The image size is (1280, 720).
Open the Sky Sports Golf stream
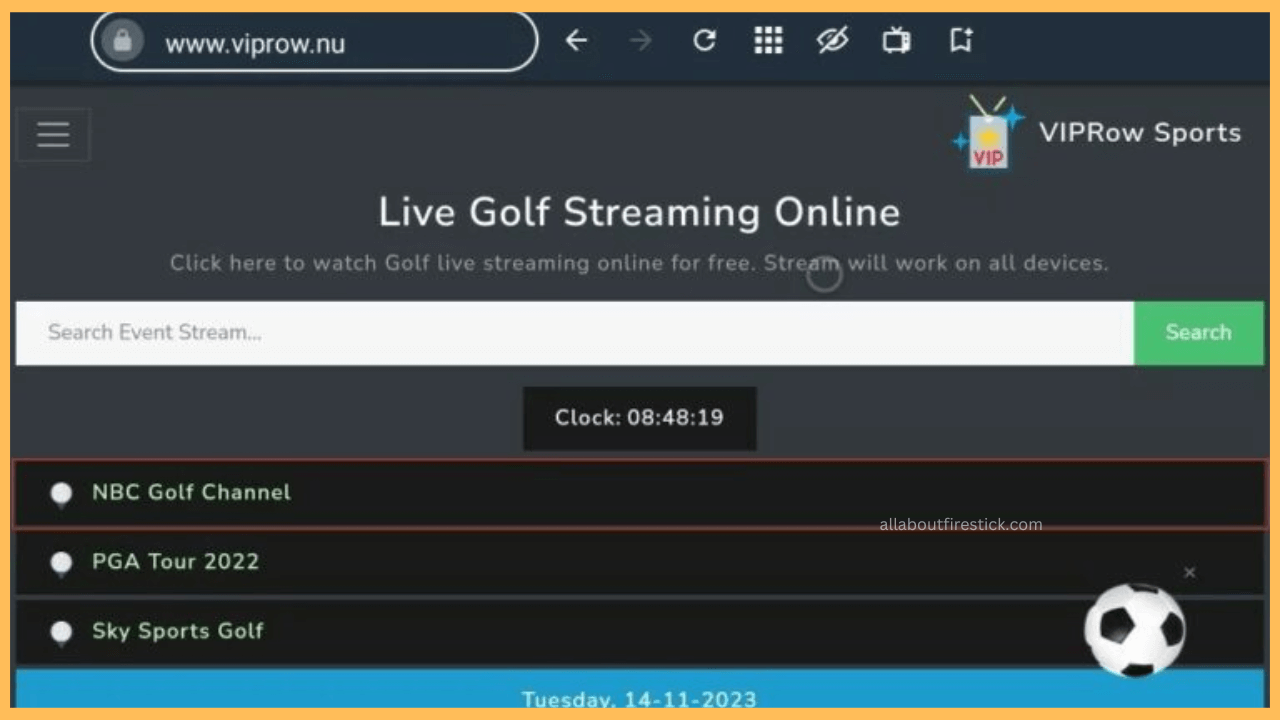(x=177, y=631)
